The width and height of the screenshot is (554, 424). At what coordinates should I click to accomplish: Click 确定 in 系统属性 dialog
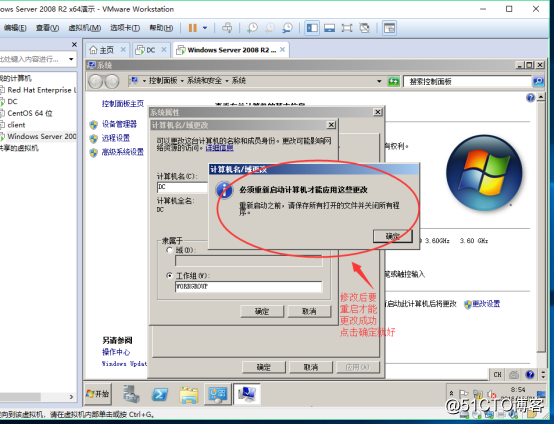pyautogui.click(x=264, y=367)
